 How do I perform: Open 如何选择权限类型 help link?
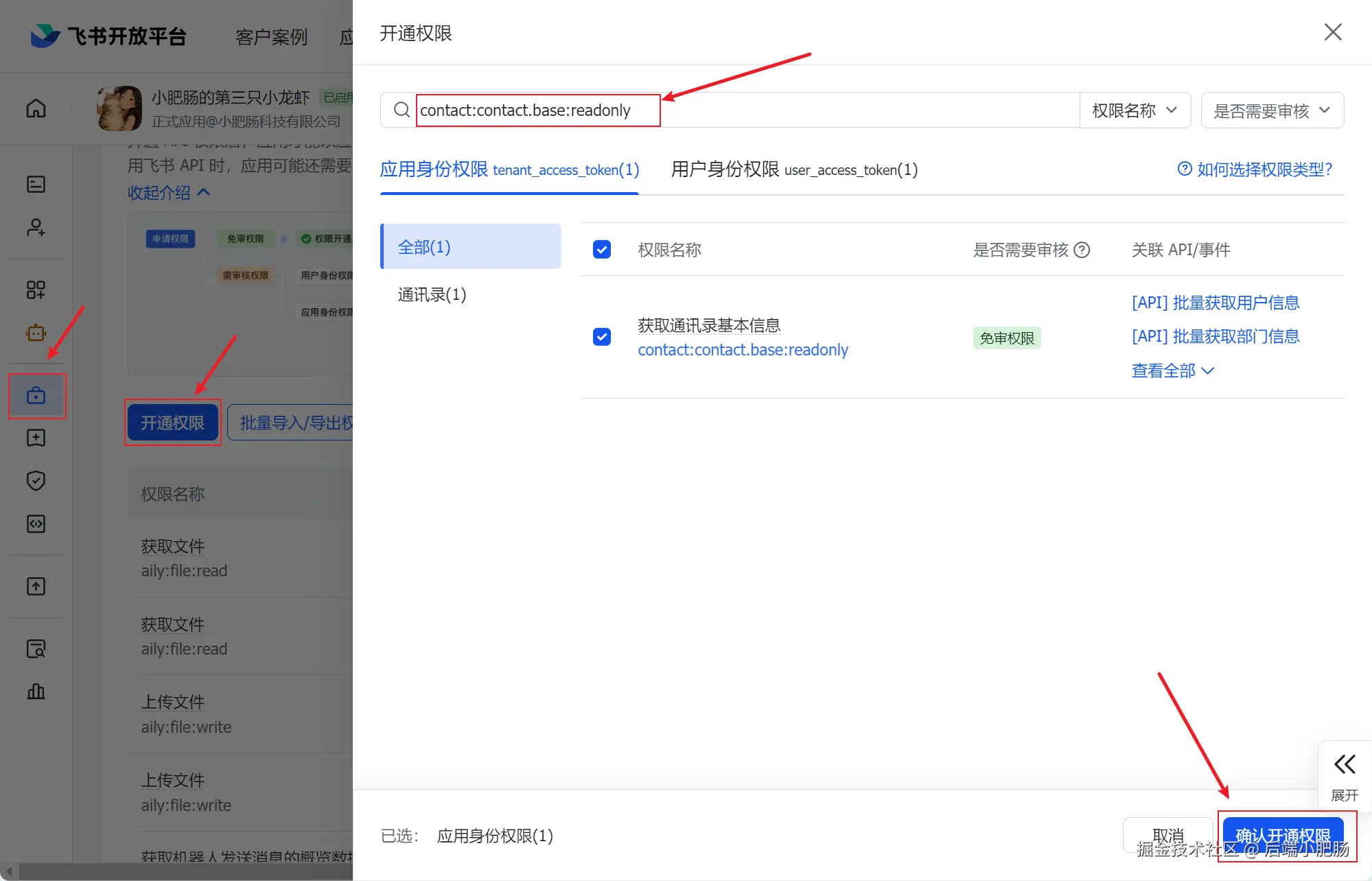1255,169
